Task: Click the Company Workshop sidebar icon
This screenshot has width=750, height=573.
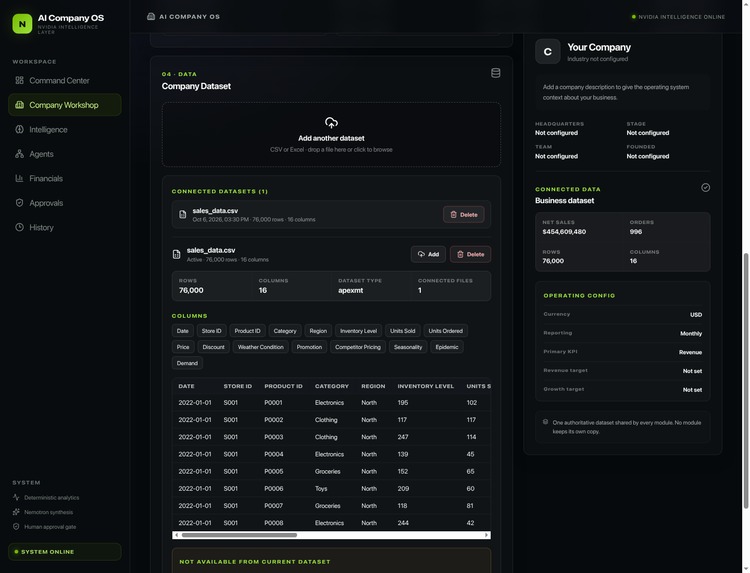Action: click(19, 105)
